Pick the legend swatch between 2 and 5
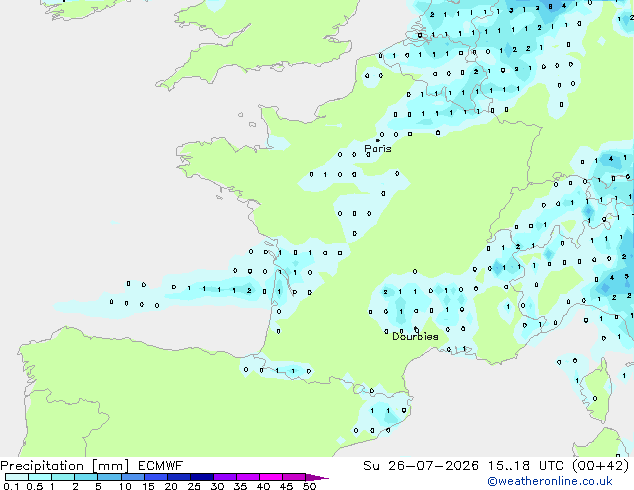The height and width of the screenshot is (490, 634). 86,477
